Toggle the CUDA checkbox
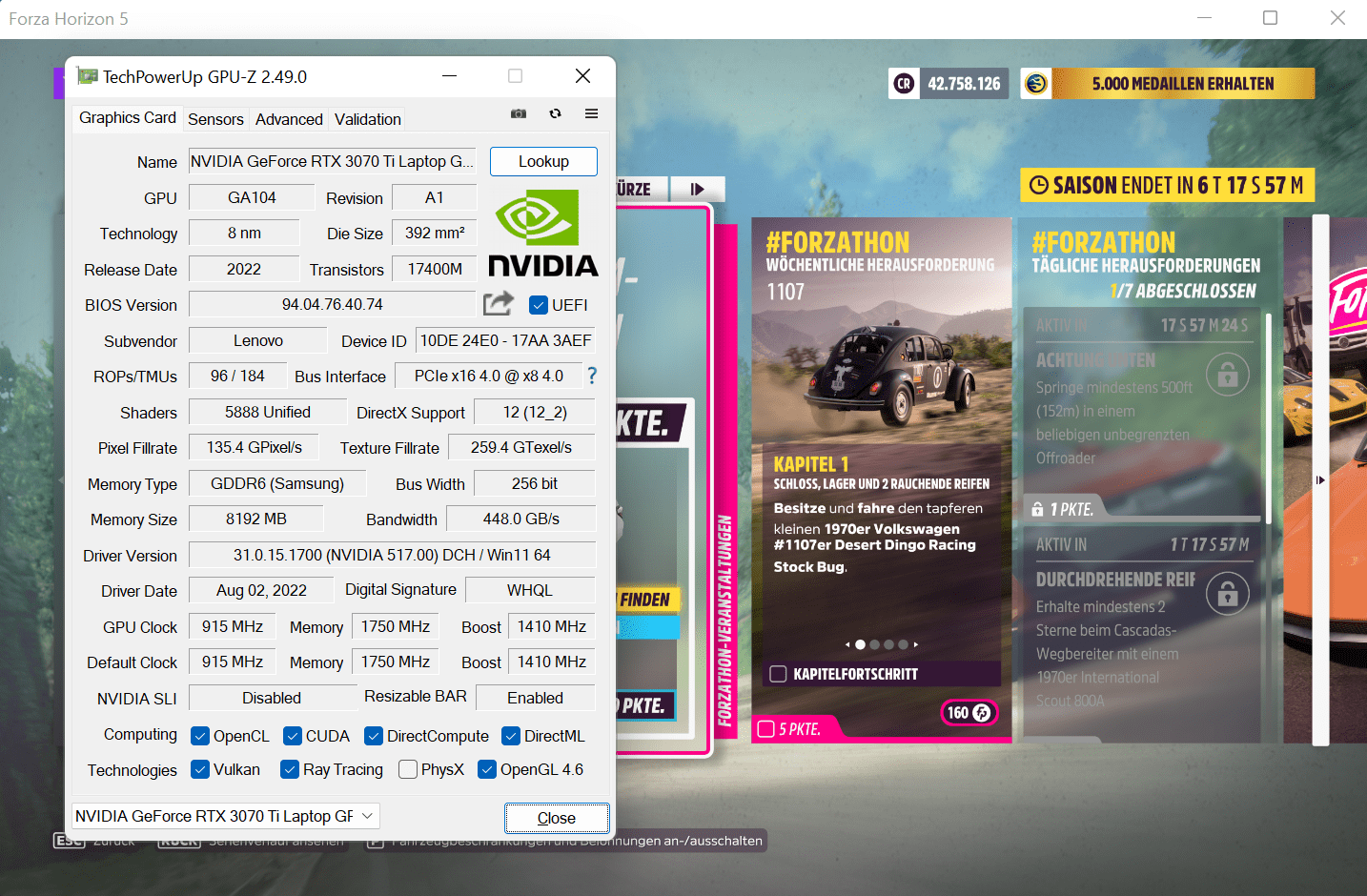 [x=294, y=736]
